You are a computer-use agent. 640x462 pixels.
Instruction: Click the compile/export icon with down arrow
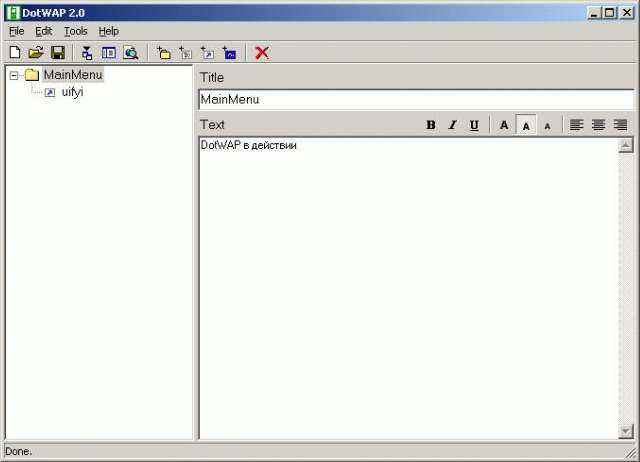click(87, 53)
